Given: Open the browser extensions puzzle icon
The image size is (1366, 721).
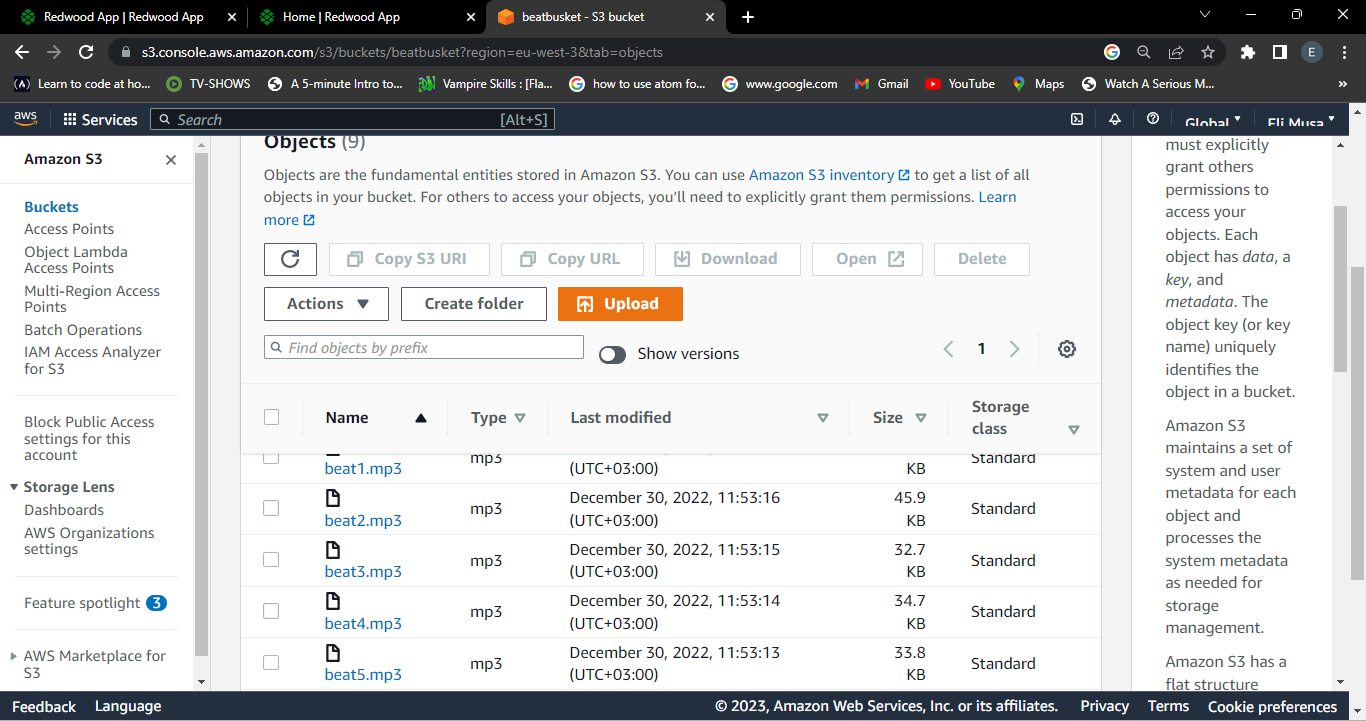Looking at the screenshot, I should [1247, 52].
